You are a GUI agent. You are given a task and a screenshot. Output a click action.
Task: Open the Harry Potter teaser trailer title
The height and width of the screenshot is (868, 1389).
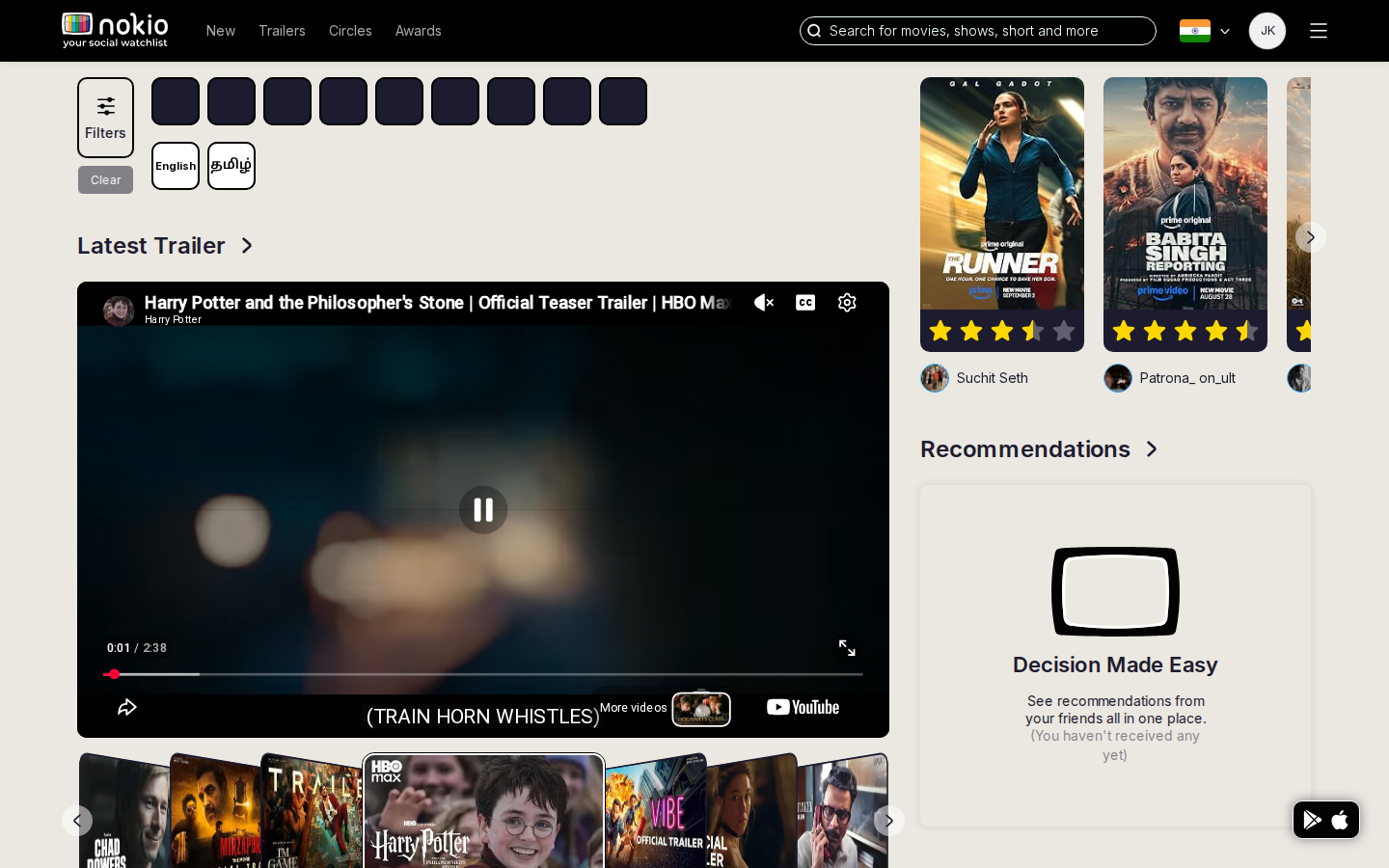(x=437, y=303)
